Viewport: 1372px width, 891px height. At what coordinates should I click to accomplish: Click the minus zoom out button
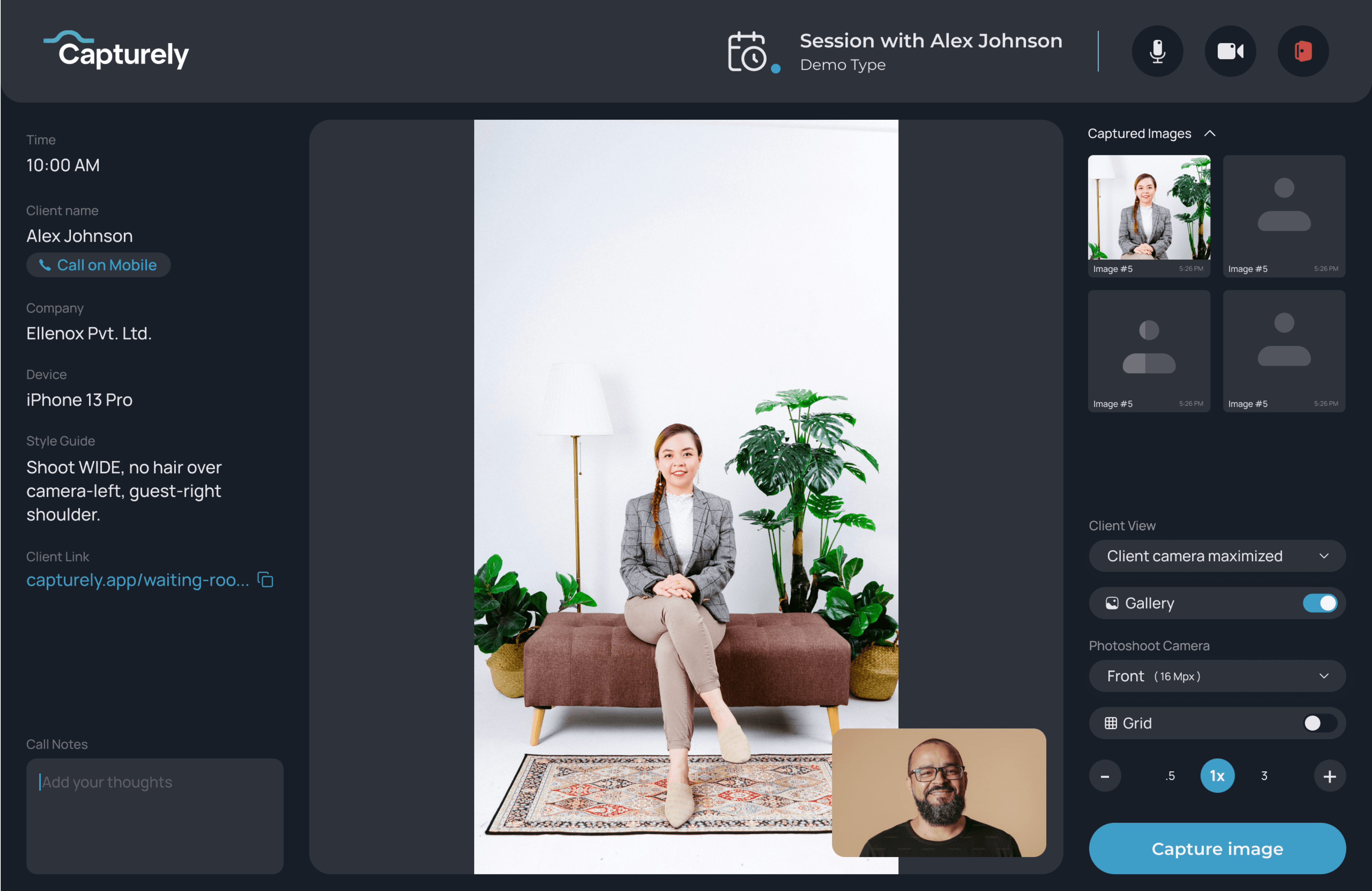pyautogui.click(x=1105, y=776)
